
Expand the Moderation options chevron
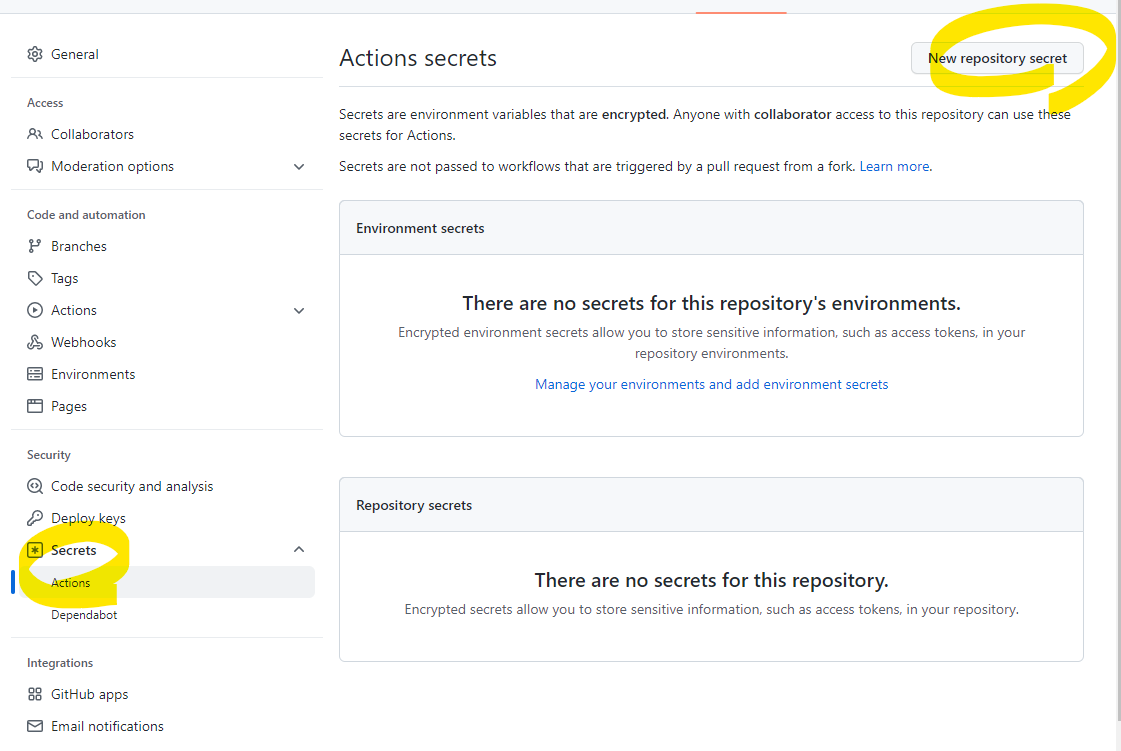(299, 167)
